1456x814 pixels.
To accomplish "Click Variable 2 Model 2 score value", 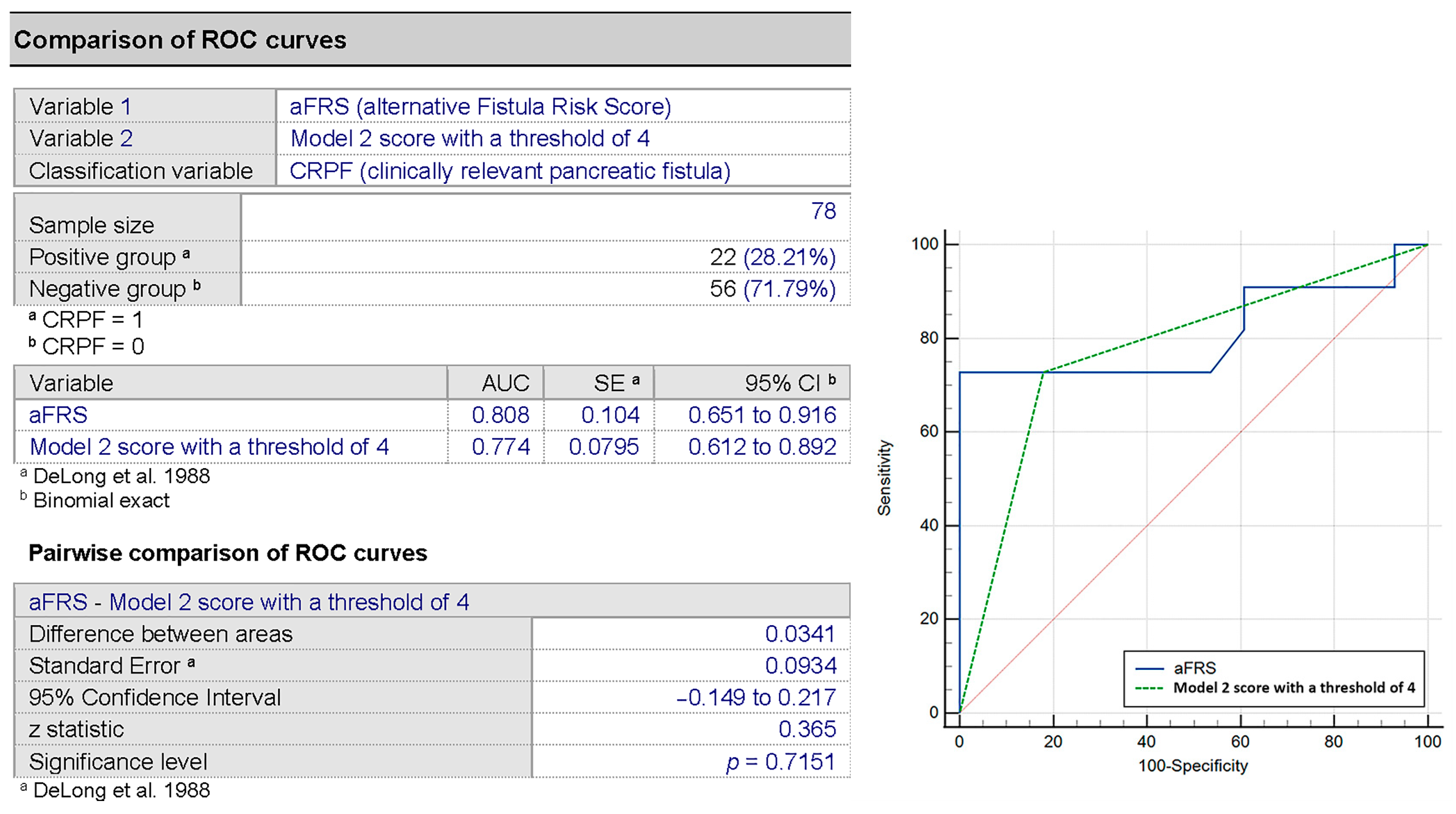I will [470, 138].
